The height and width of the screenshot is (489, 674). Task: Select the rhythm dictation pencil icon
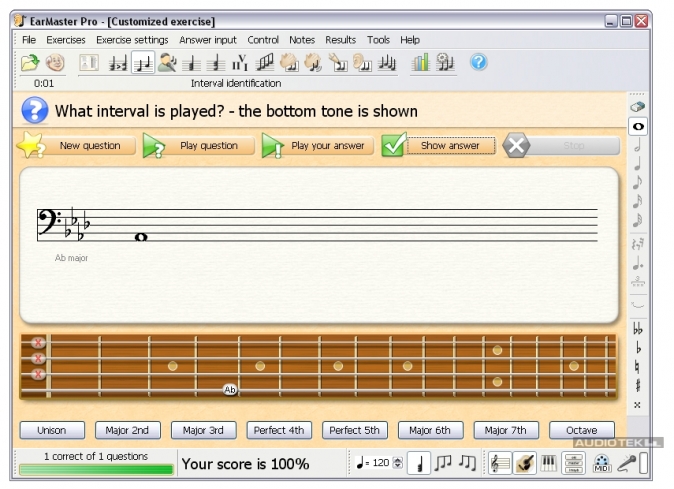[338, 63]
